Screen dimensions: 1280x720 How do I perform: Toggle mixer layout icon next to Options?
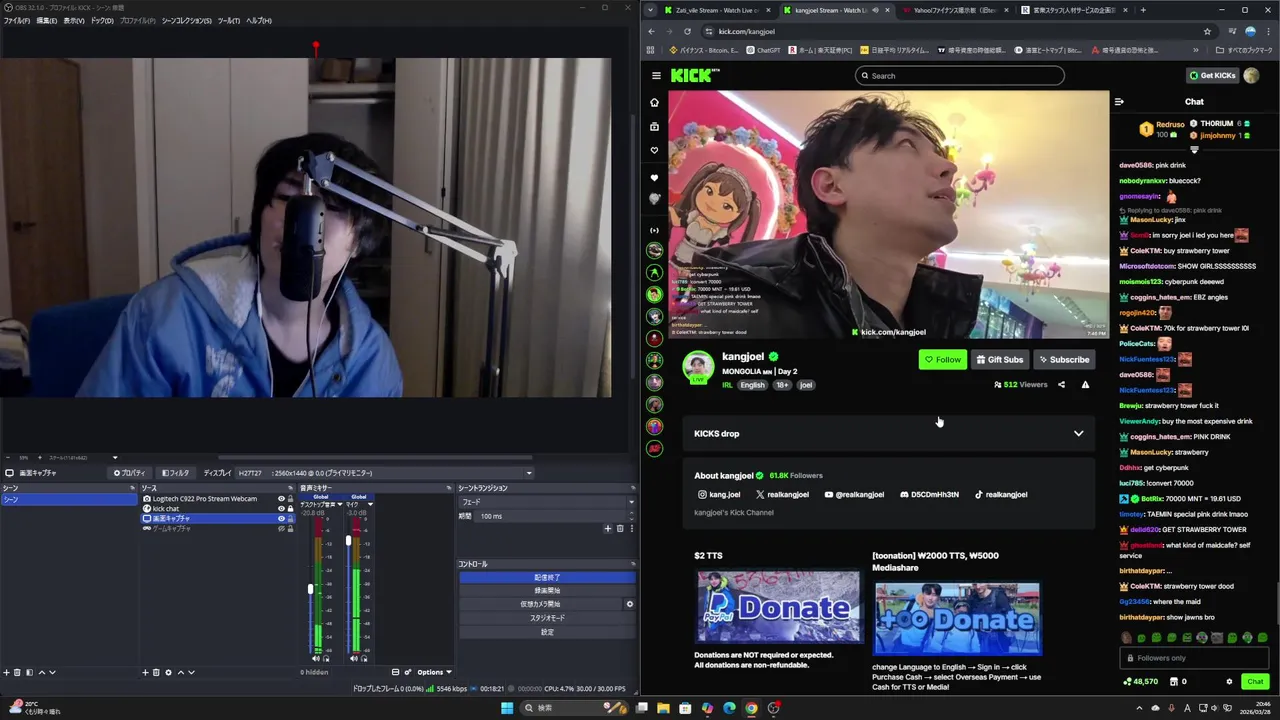pyautogui.click(x=395, y=672)
